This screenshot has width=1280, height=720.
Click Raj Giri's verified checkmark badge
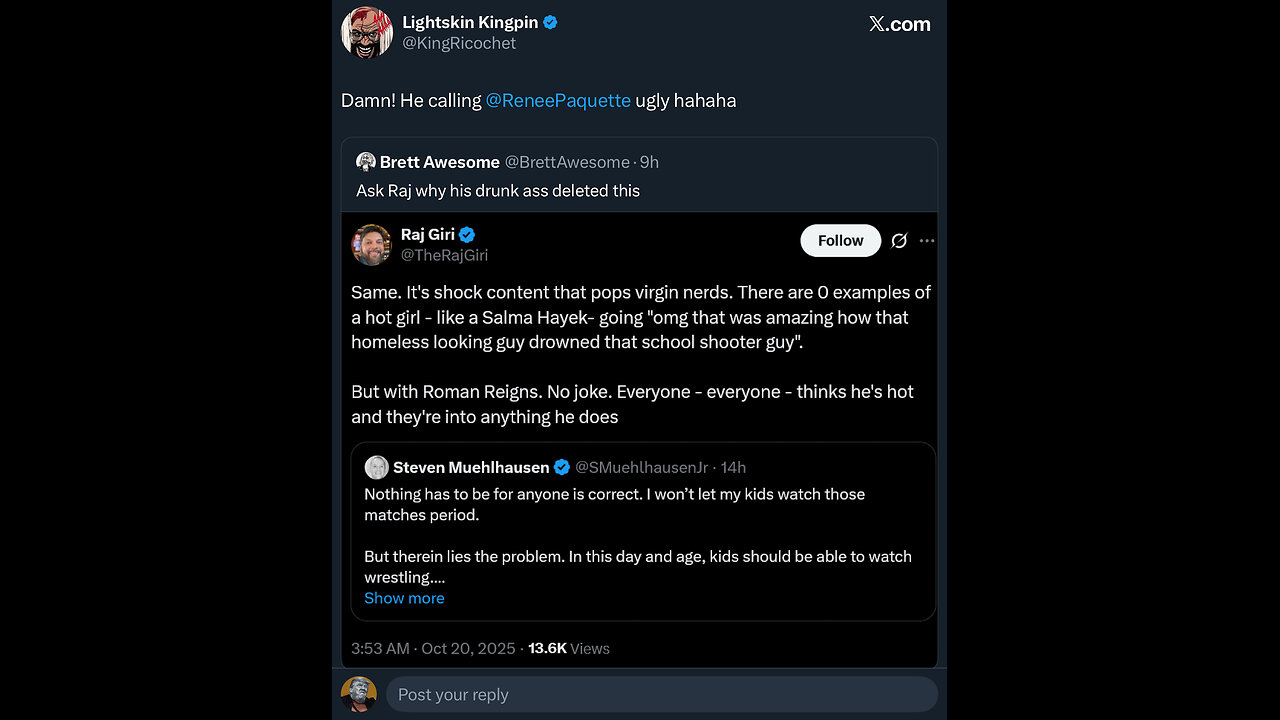(x=467, y=235)
